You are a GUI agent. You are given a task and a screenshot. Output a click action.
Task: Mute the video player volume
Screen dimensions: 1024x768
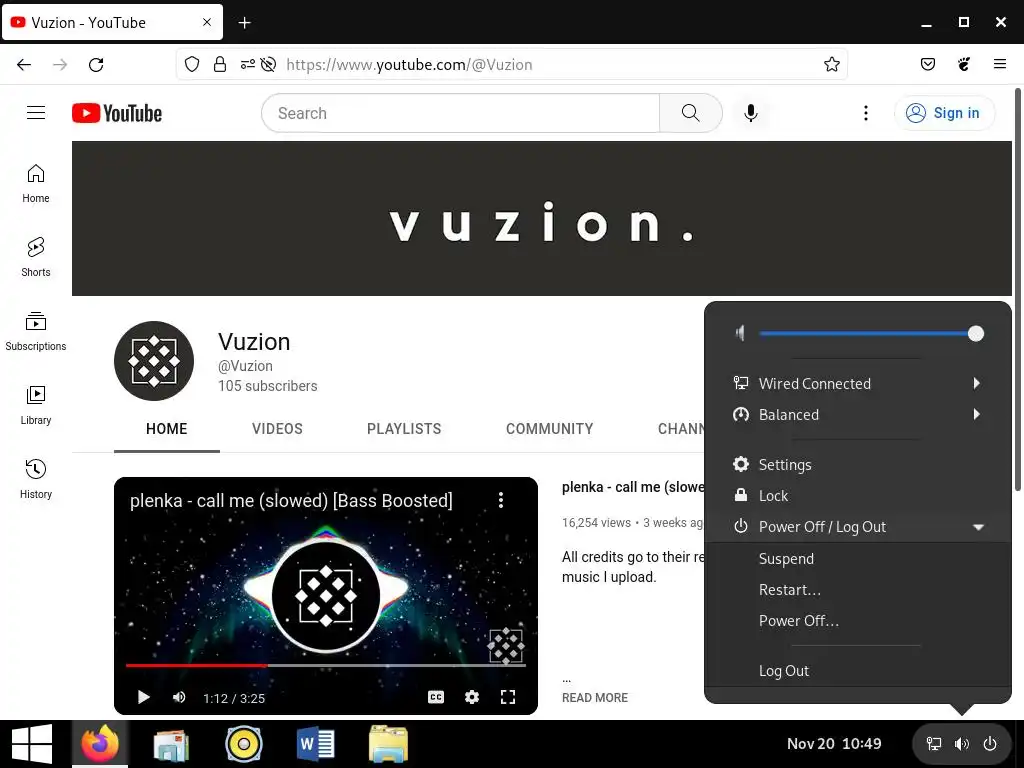(x=179, y=697)
